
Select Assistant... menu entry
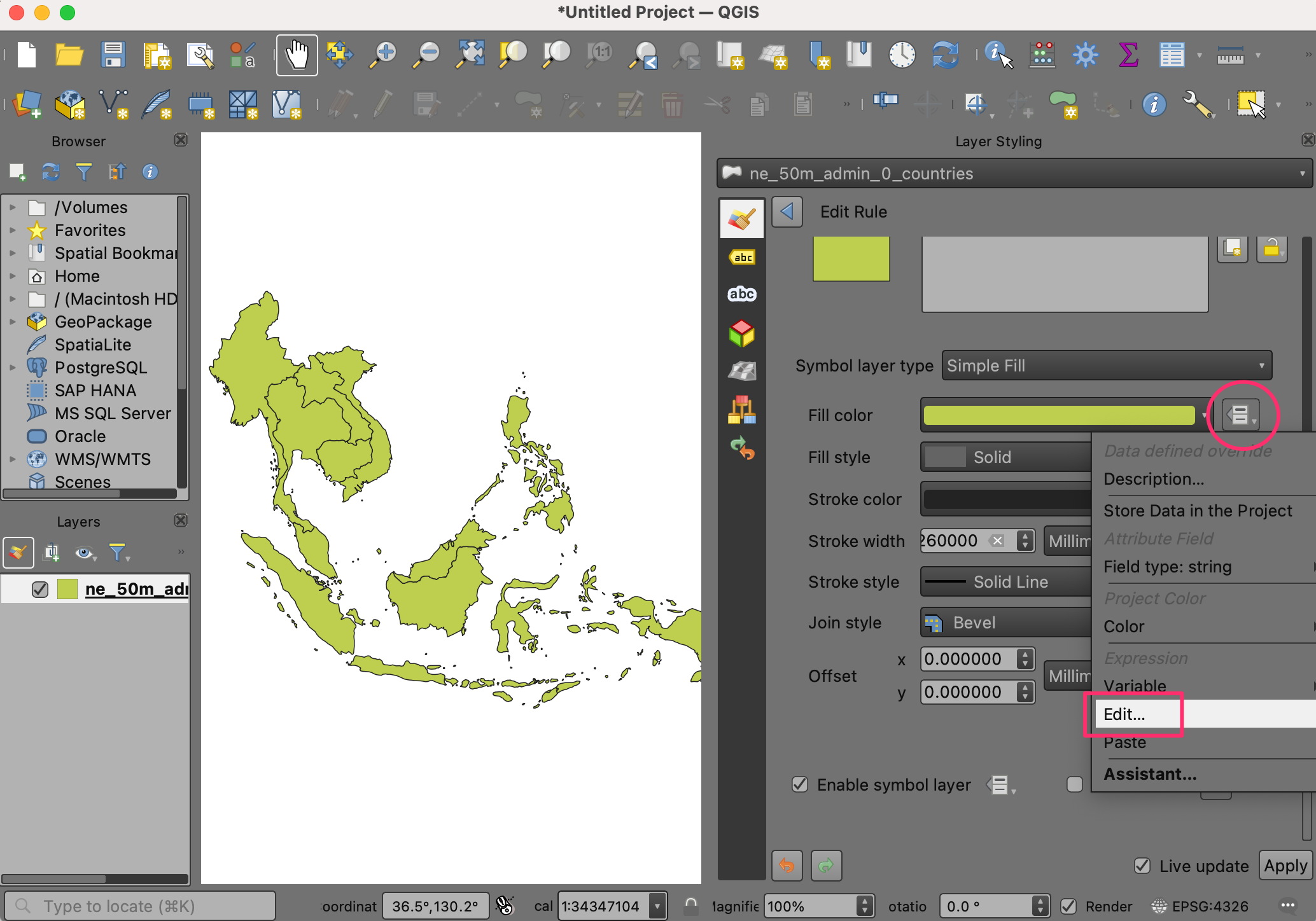click(1150, 774)
